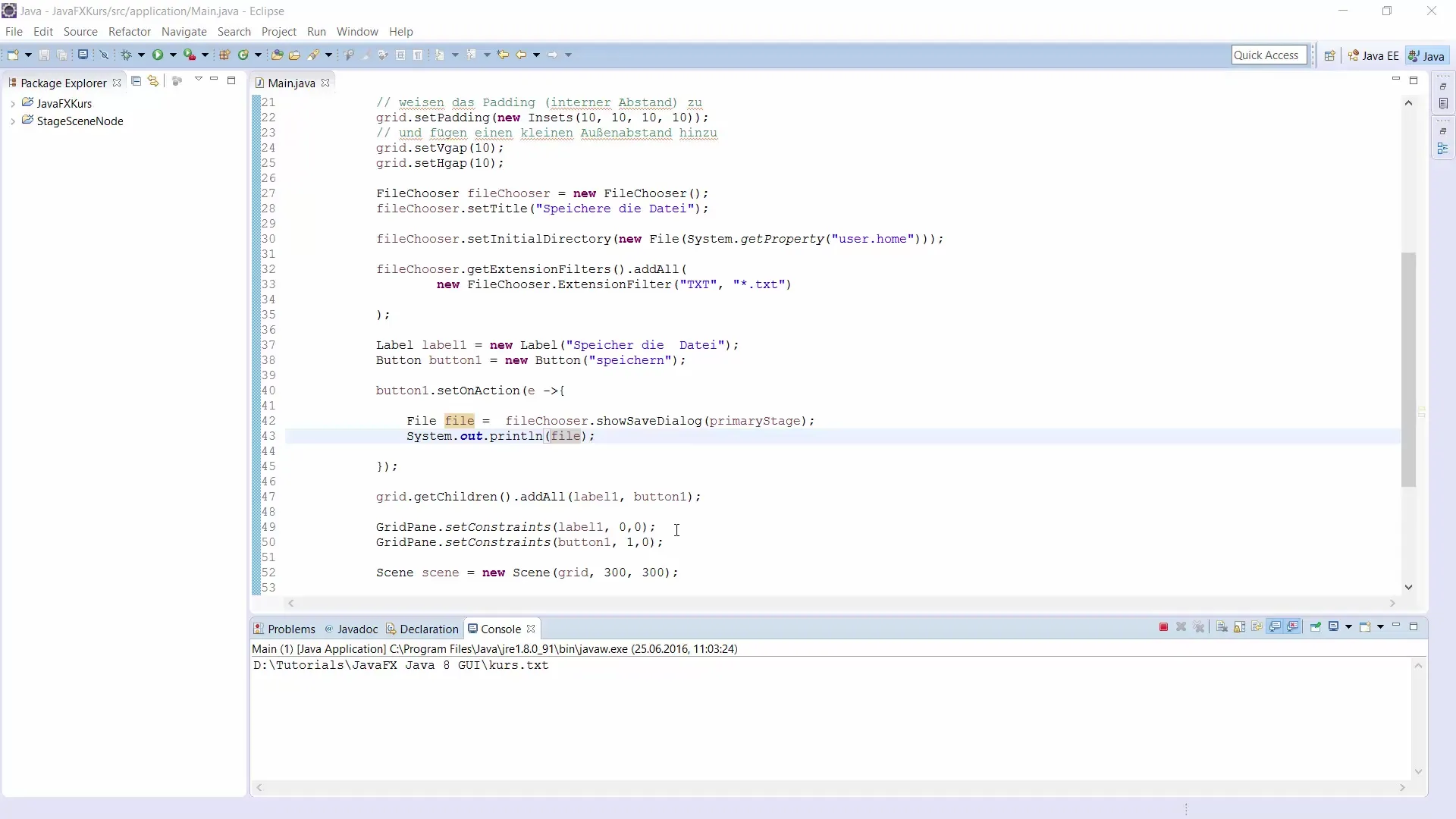Click the Last Edit Location arrow icon
Image resolution: width=1456 pixels, height=819 pixels.
[x=502, y=55]
